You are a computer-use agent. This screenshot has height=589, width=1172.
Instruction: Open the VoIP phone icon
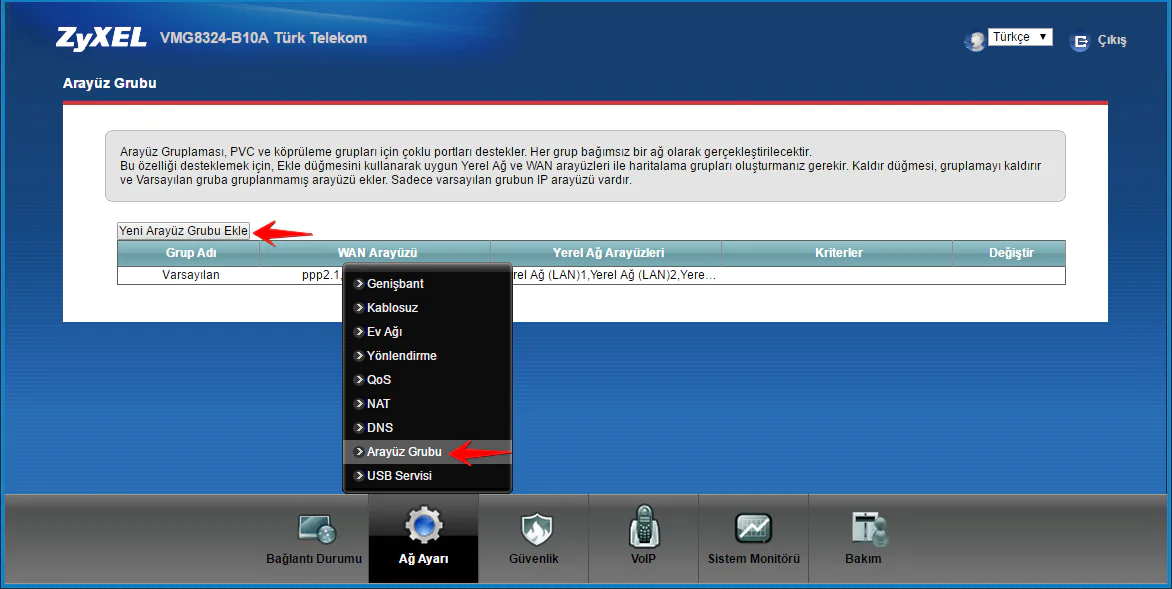pyautogui.click(x=643, y=528)
